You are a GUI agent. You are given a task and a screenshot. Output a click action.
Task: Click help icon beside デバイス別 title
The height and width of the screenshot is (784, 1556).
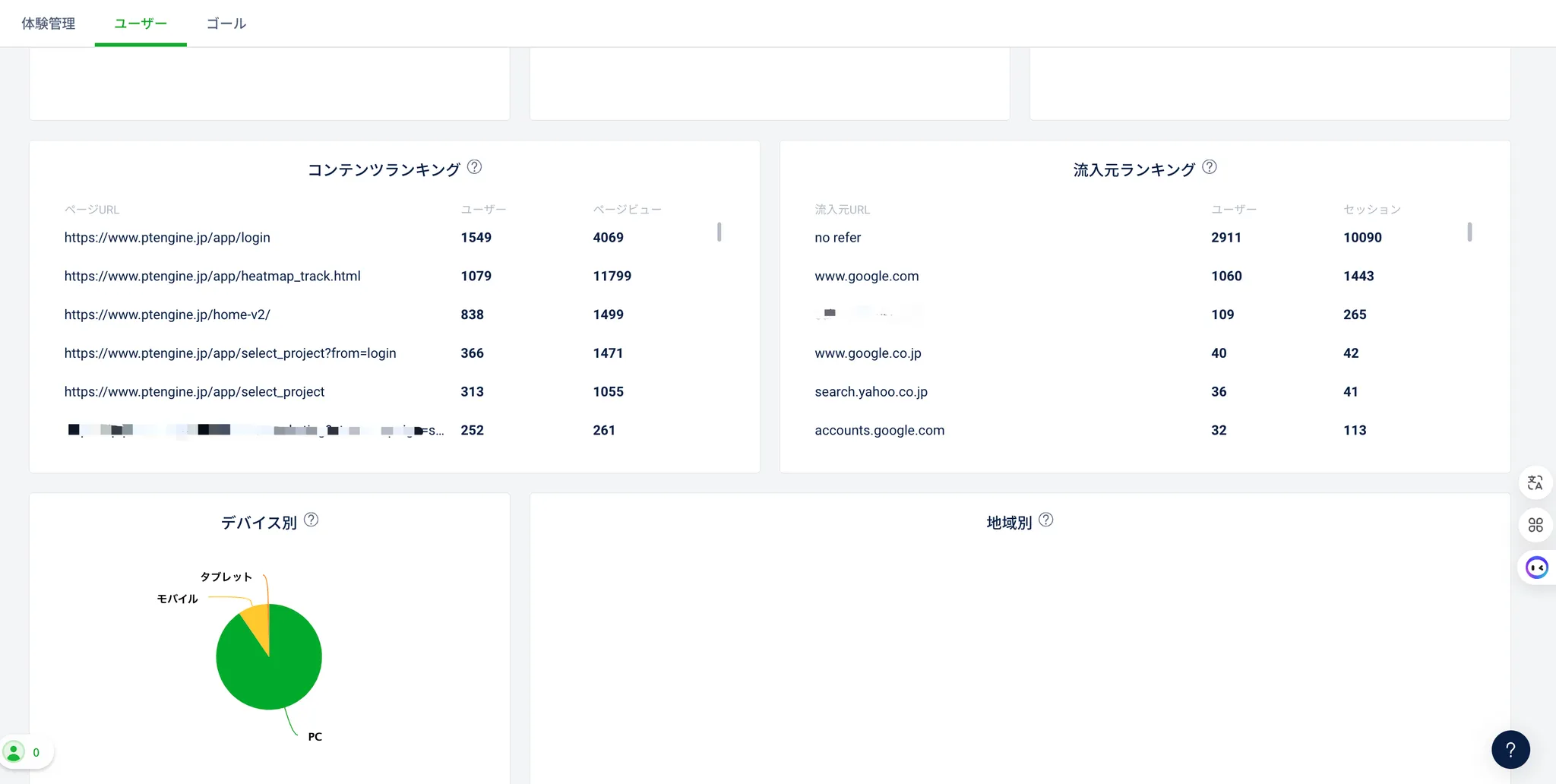click(x=311, y=520)
